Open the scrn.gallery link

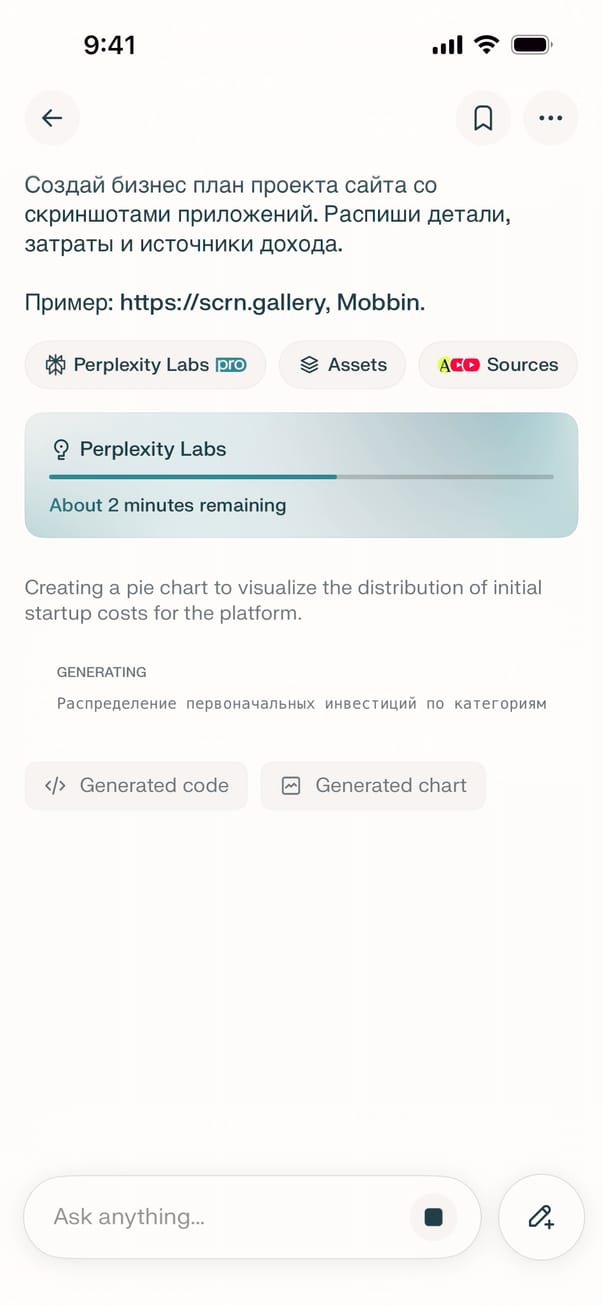point(220,303)
